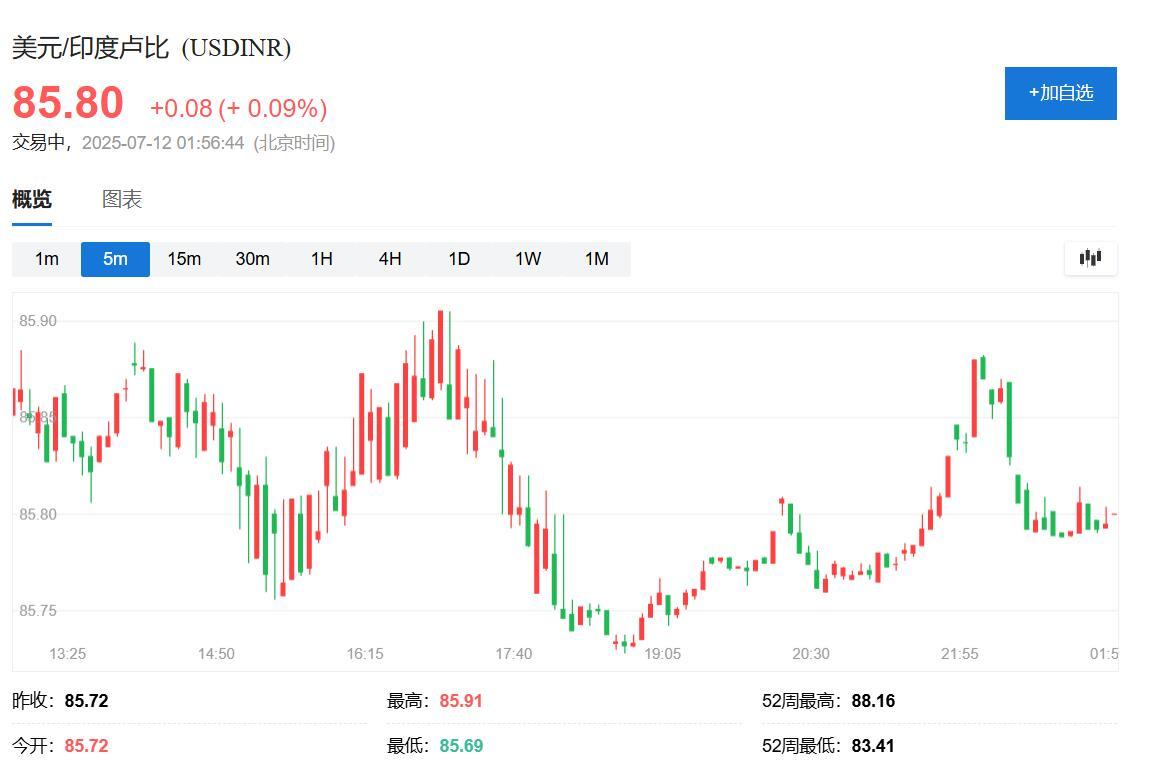Click the 13:25 time axis label
The image size is (1153, 764).
pyautogui.click(x=68, y=654)
